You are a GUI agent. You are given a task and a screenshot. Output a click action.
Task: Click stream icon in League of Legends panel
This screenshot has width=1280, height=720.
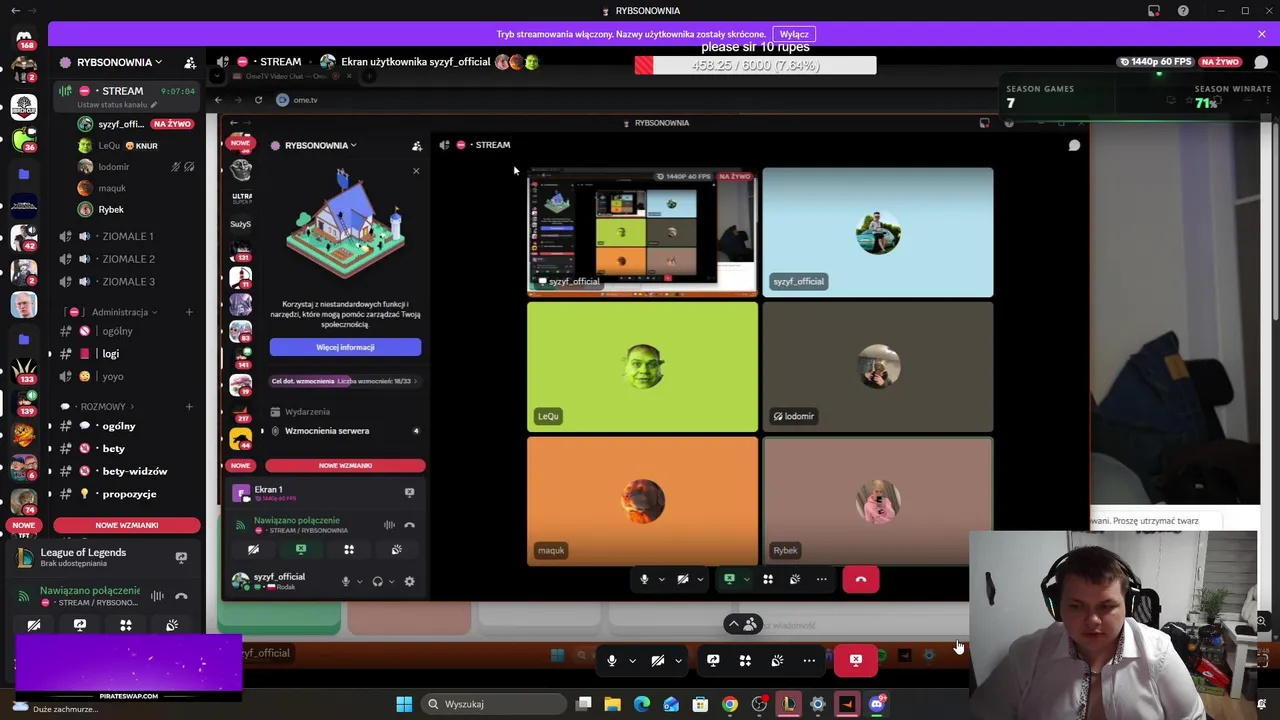[181, 557]
